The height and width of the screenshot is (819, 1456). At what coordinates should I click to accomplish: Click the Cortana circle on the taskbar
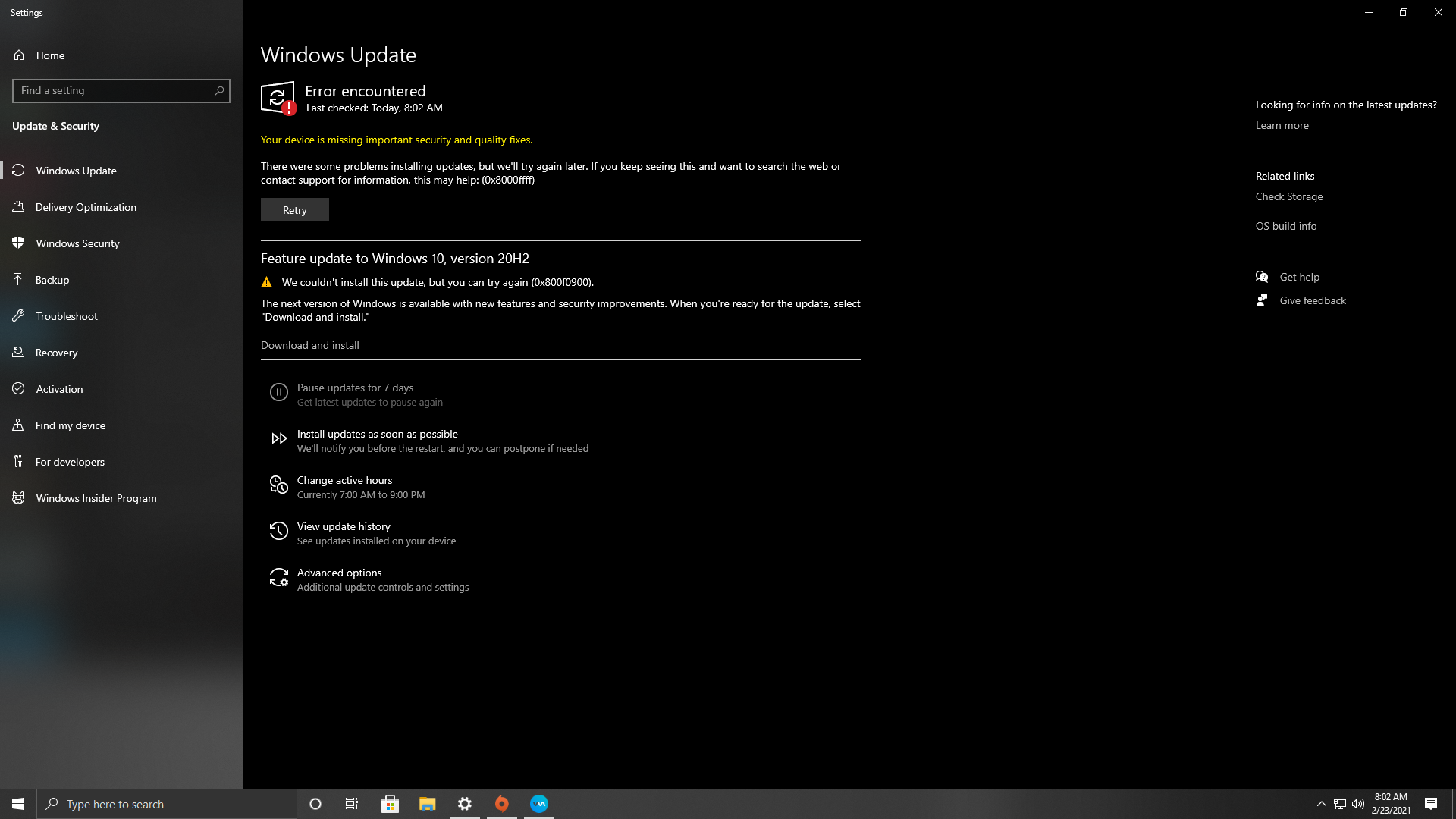point(315,804)
